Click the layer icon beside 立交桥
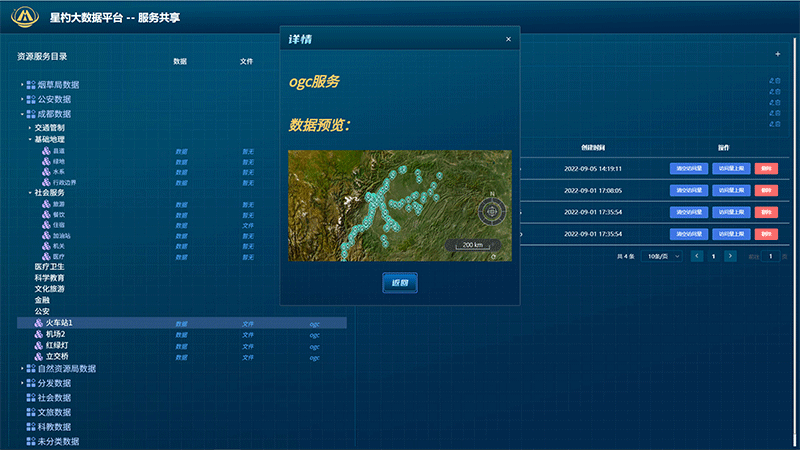This screenshot has height=450, width=800. pyautogui.click(x=36, y=356)
